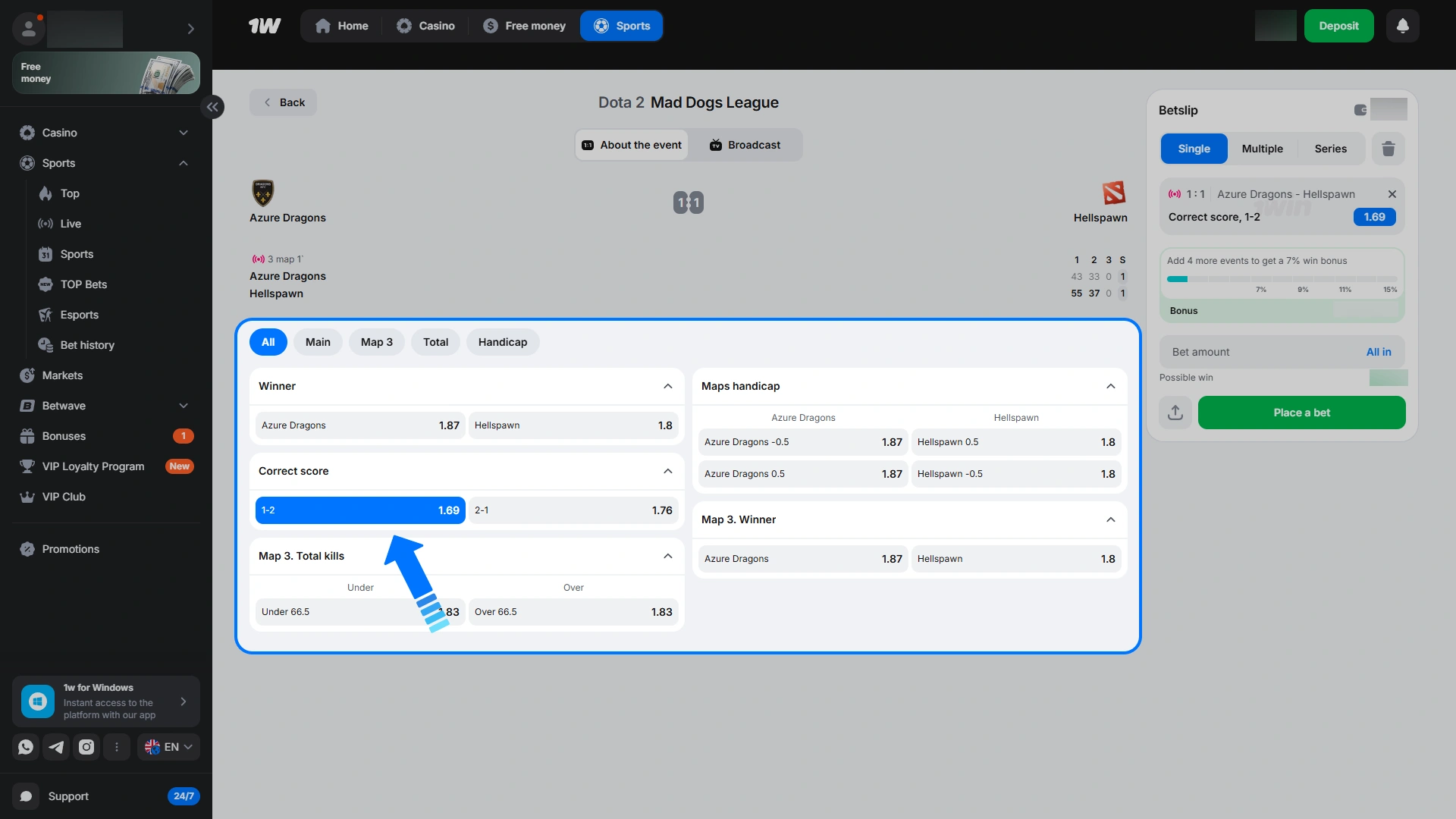Screen dimensions: 1456x819
Task: Collapse the Winner market section
Action: (x=668, y=386)
